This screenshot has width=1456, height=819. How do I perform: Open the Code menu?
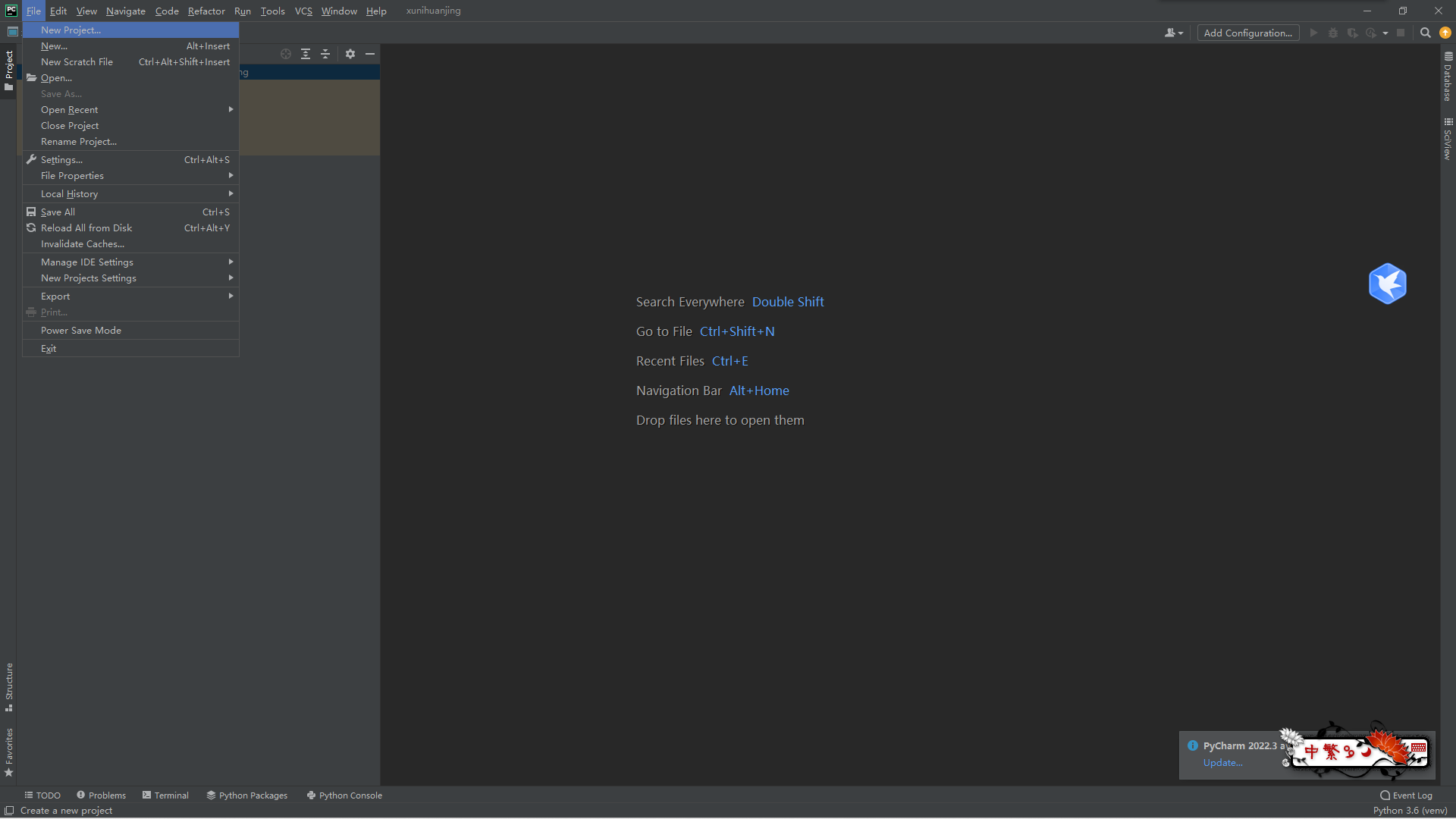pos(167,11)
